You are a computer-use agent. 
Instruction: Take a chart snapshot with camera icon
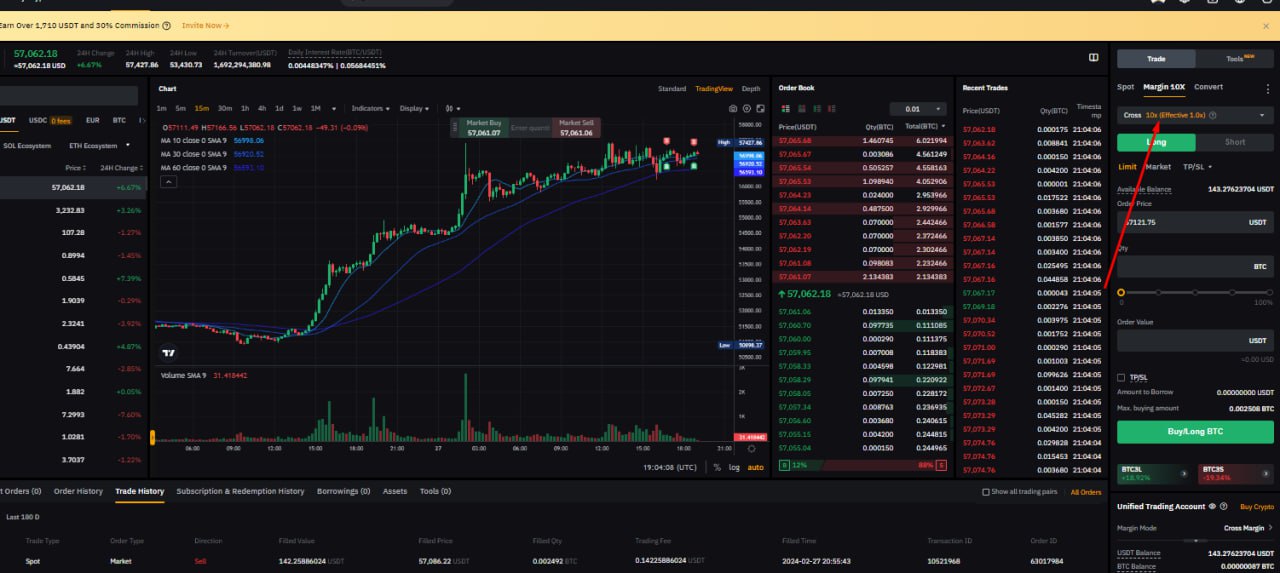coord(733,108)
